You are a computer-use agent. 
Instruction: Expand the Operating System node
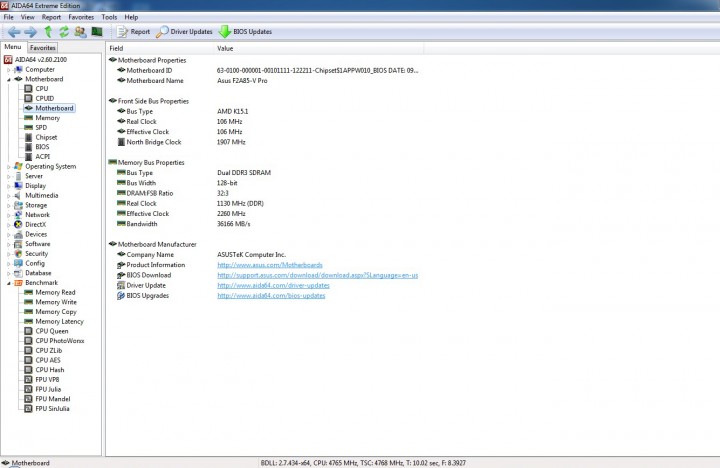8,167
